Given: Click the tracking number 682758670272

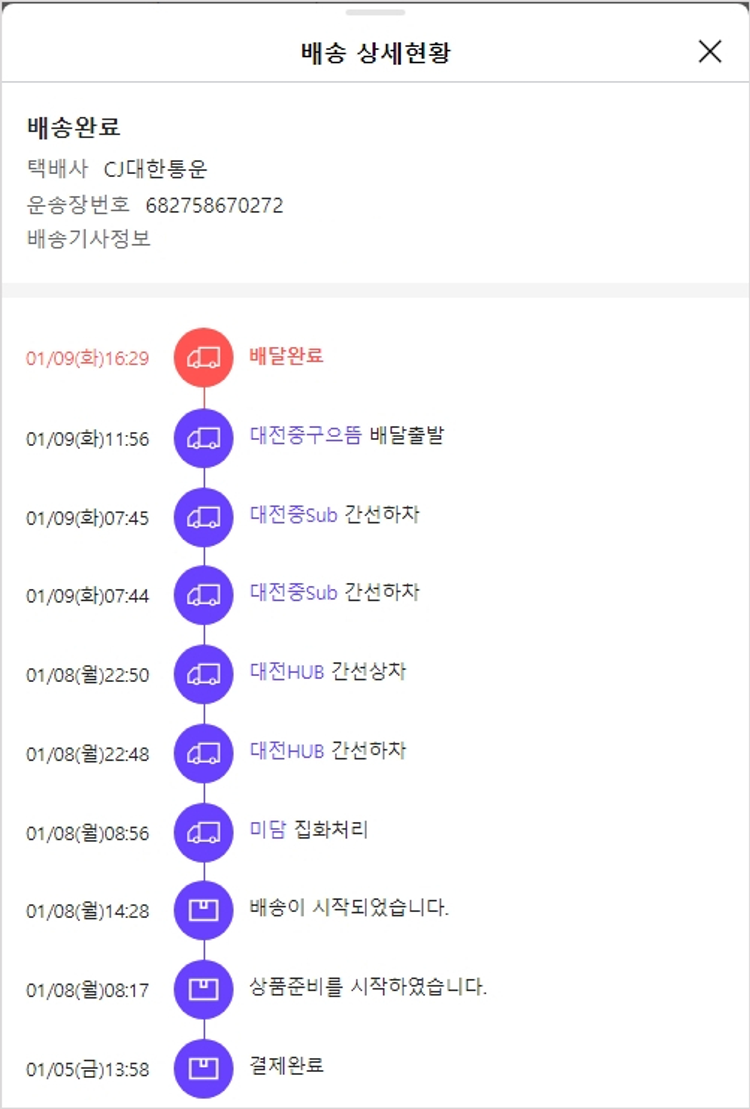Looking at the screenshot, I should (x=214, y=206).
